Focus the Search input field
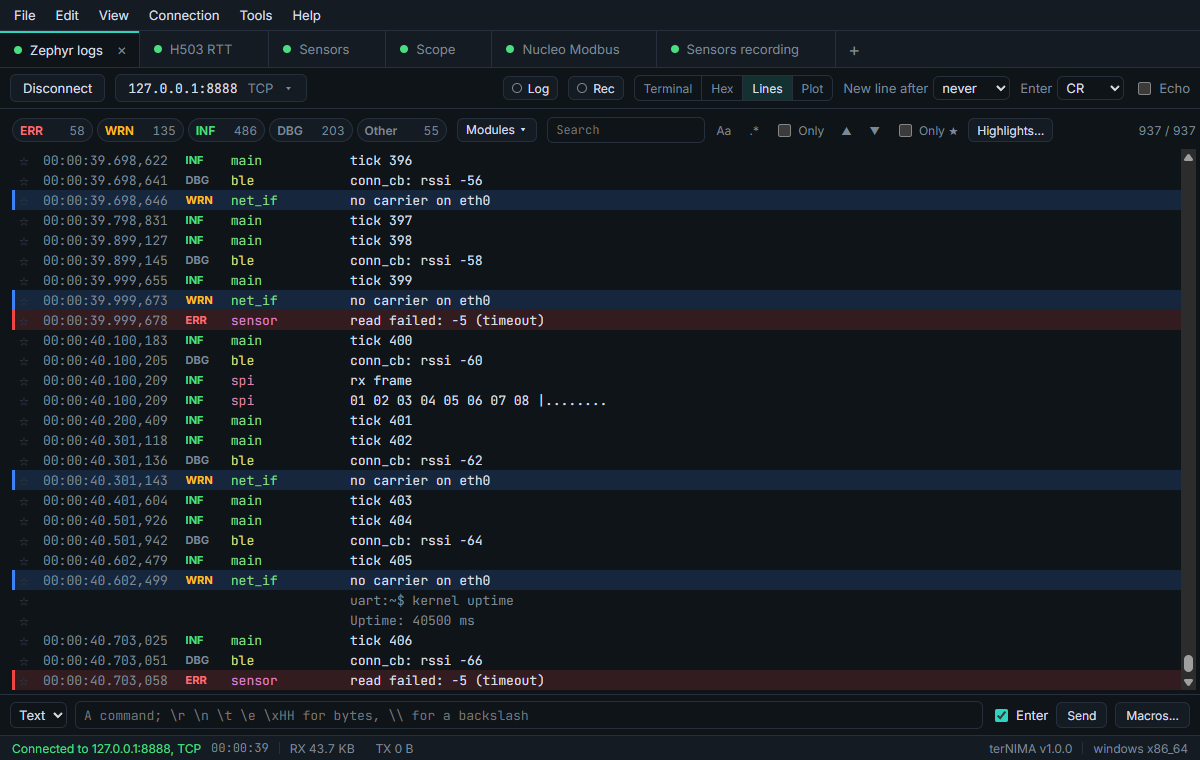 626,130
